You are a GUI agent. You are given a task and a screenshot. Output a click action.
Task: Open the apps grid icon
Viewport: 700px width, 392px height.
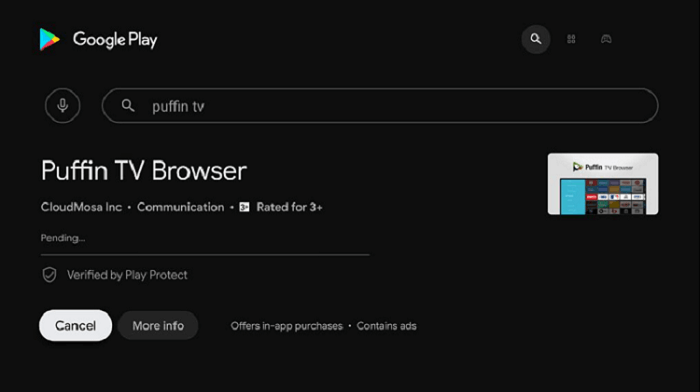[x=571, y=39]
